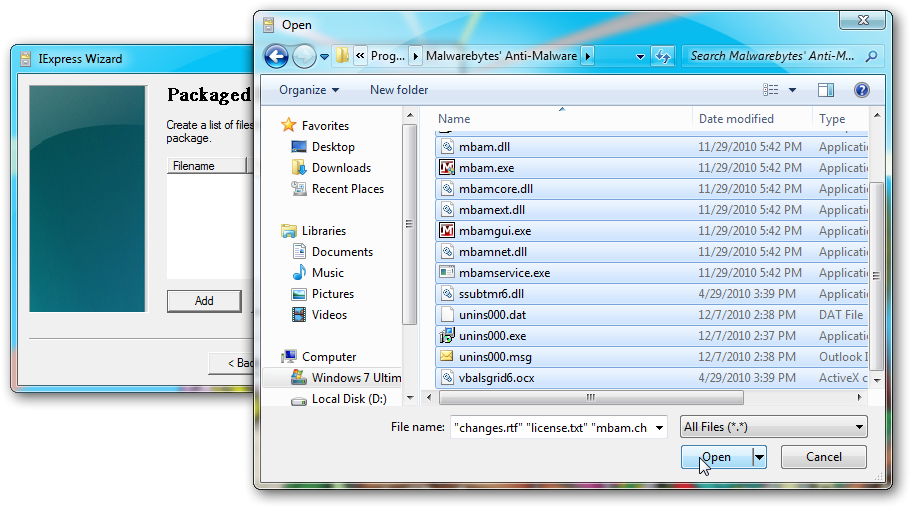
Task: Click the navigation pane scroll down arrow
Action: point(410,398)
